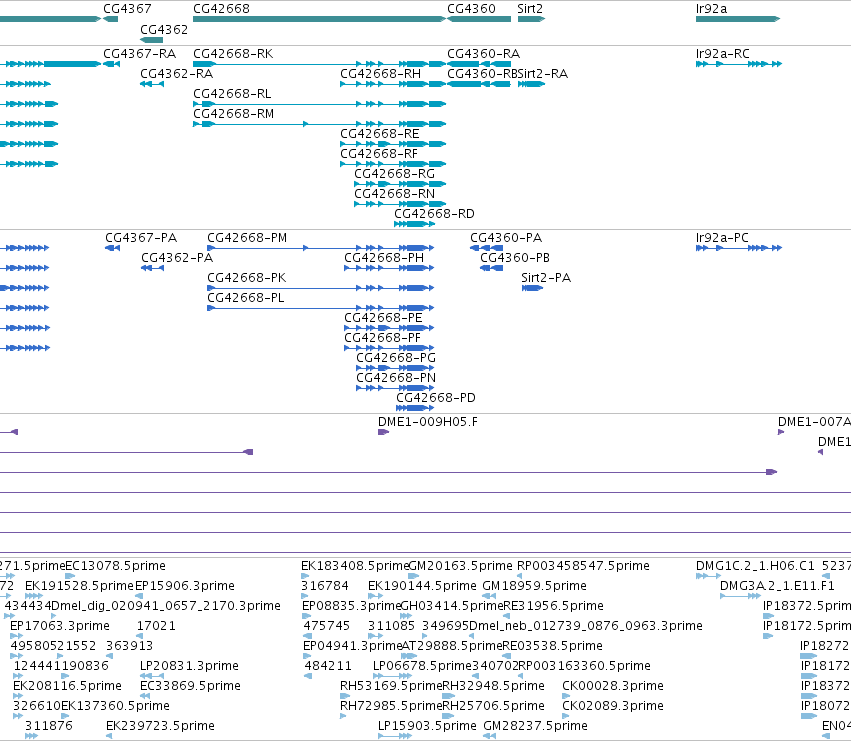
Task: Click the Ir92a gene bar
Action: [738, 19]
